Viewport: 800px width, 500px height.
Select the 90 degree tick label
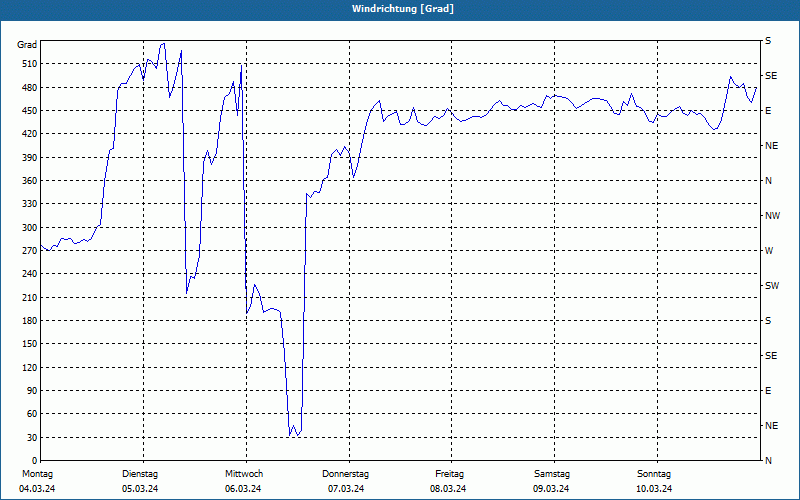tap(32, 390)
